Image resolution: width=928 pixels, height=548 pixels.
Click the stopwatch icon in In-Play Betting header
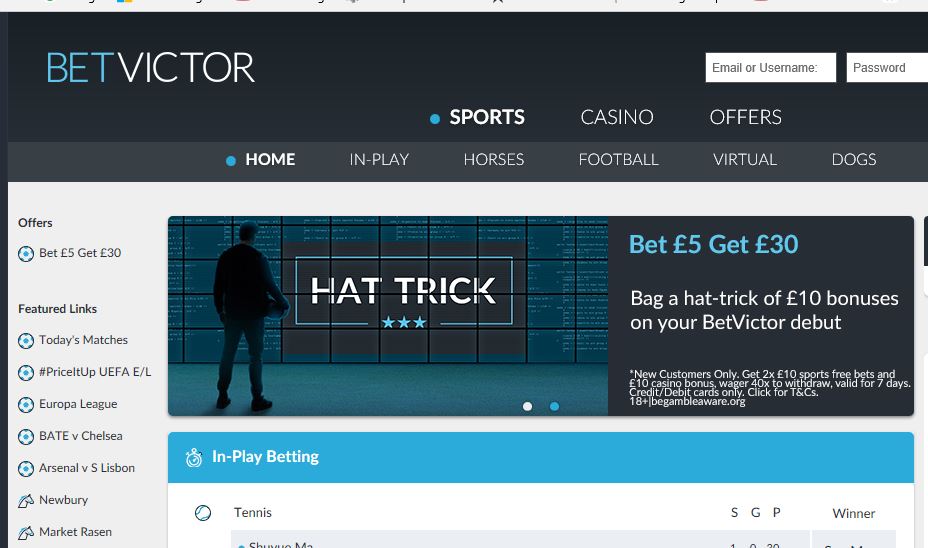pyautogui.click(x=194, y=457)
